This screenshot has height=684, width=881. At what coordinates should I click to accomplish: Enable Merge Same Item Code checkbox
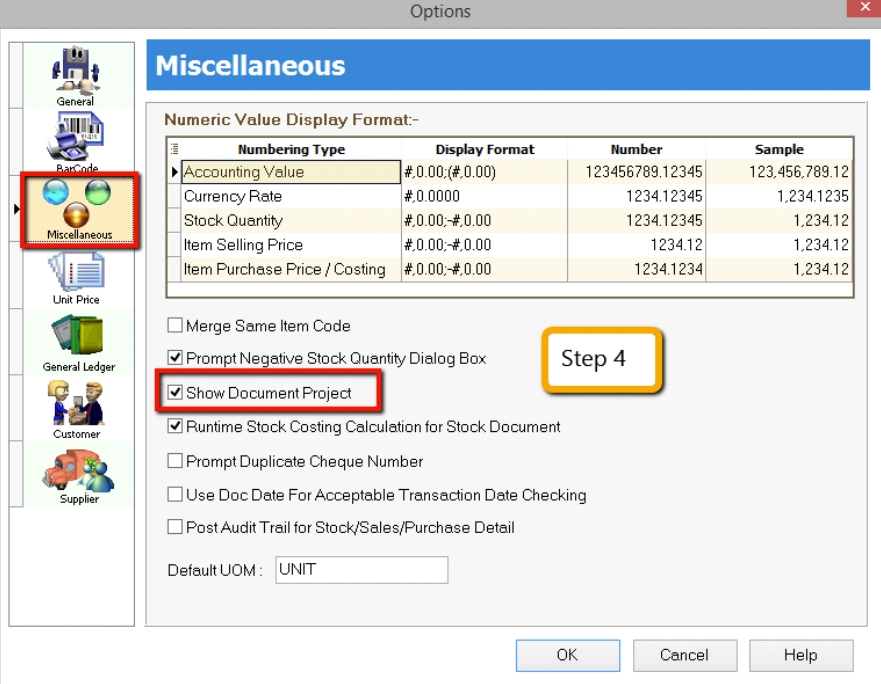point(176,326)
